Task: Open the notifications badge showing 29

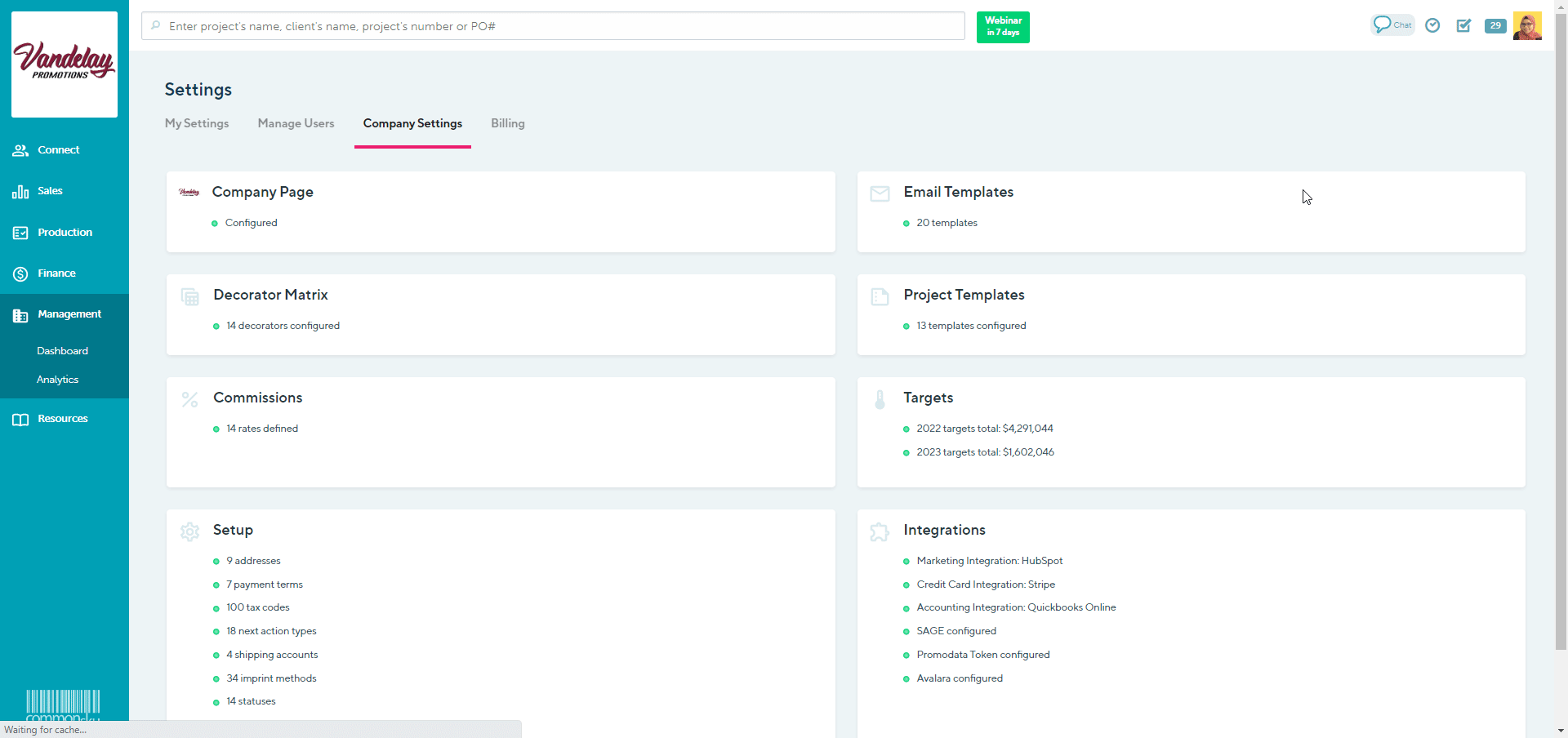Action: [x=1494, y=26]
